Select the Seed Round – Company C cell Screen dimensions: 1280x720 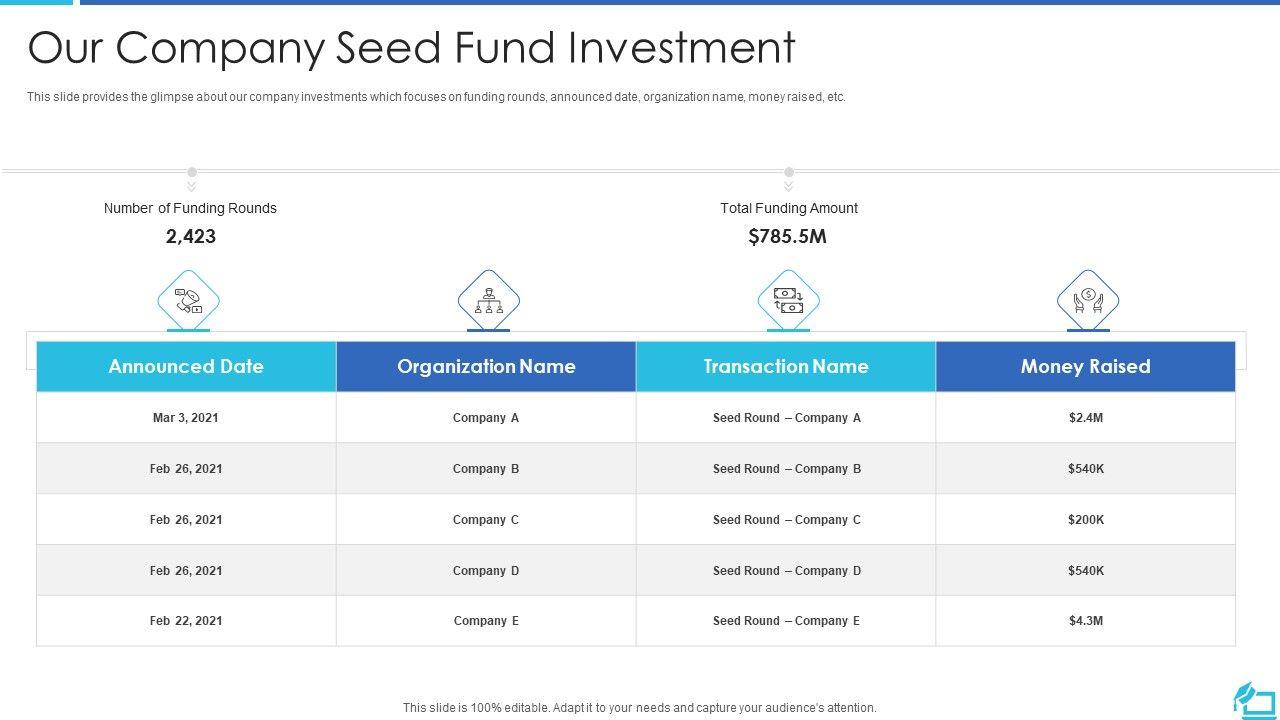point(786,520)
